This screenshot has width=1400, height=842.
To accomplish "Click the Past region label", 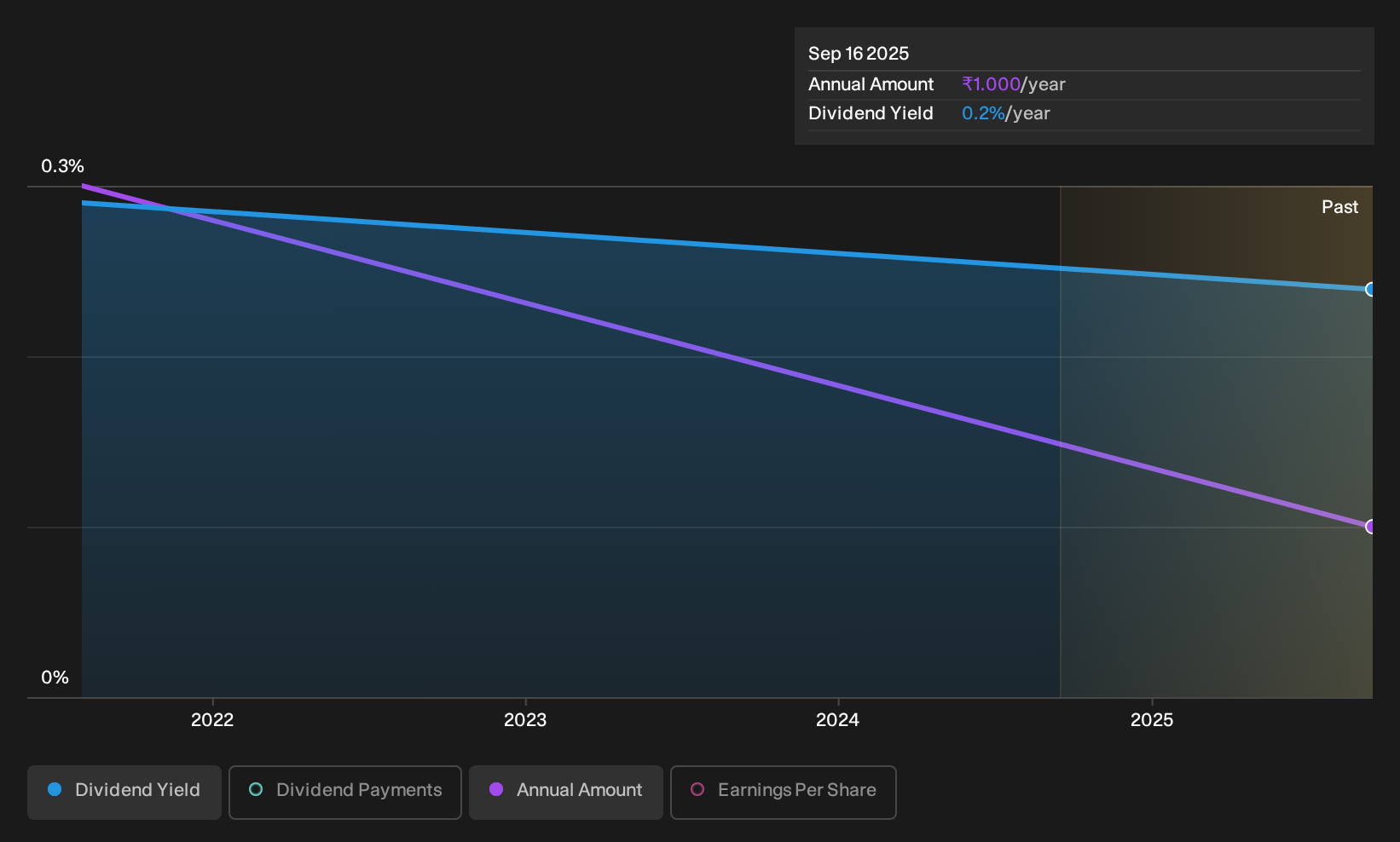I will [1339, 207].
